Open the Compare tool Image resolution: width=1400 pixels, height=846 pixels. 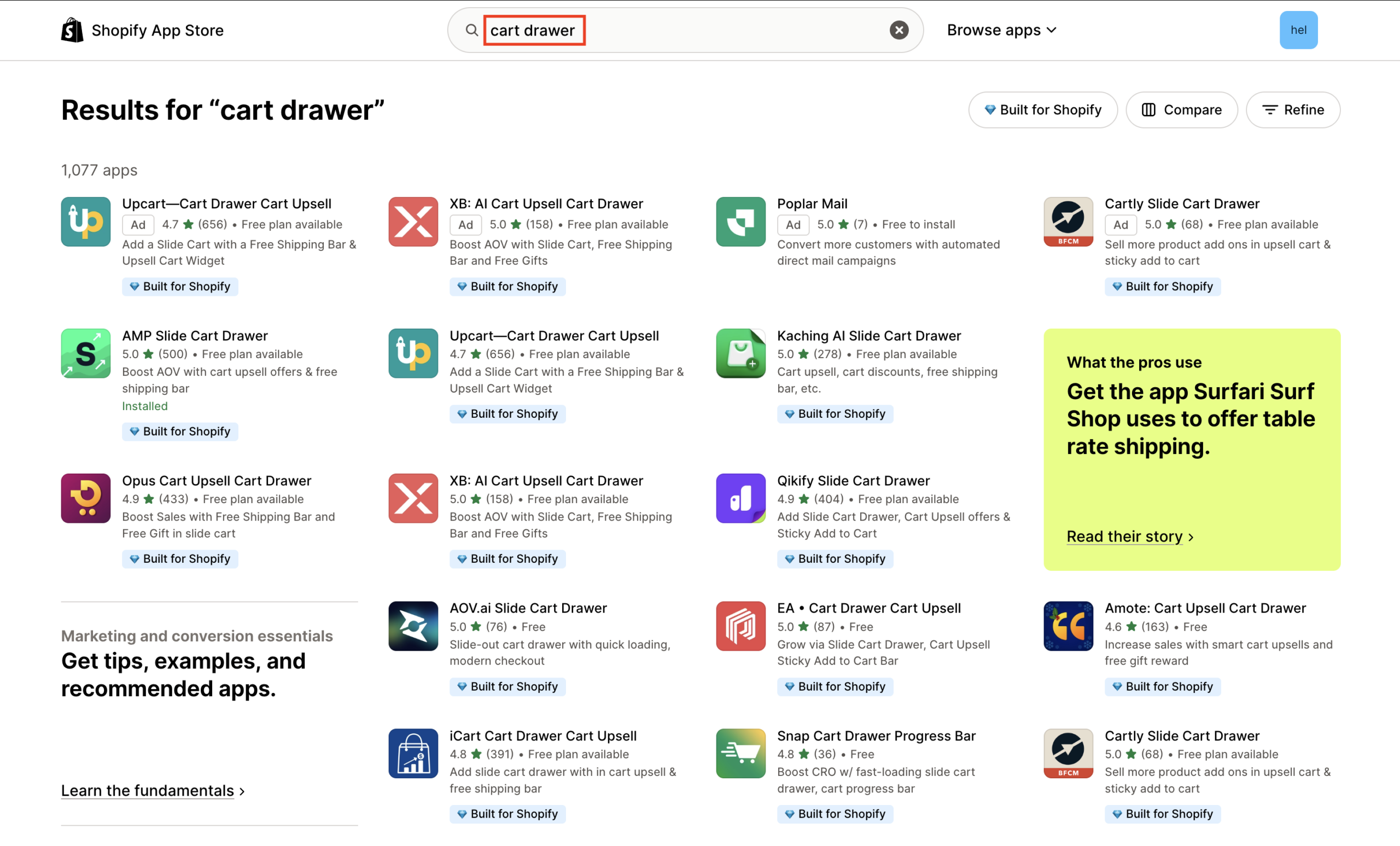pyautogui.click(x=1181, y=110)
